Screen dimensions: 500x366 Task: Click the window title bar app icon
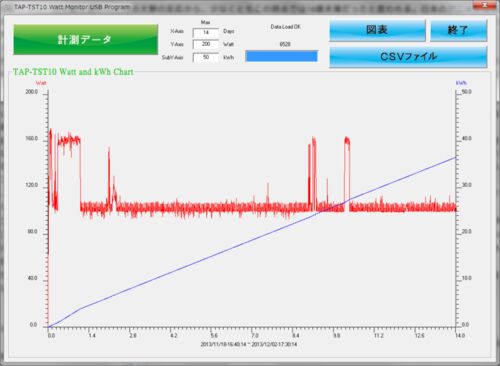pyautogui.click(x=8, y=7)
